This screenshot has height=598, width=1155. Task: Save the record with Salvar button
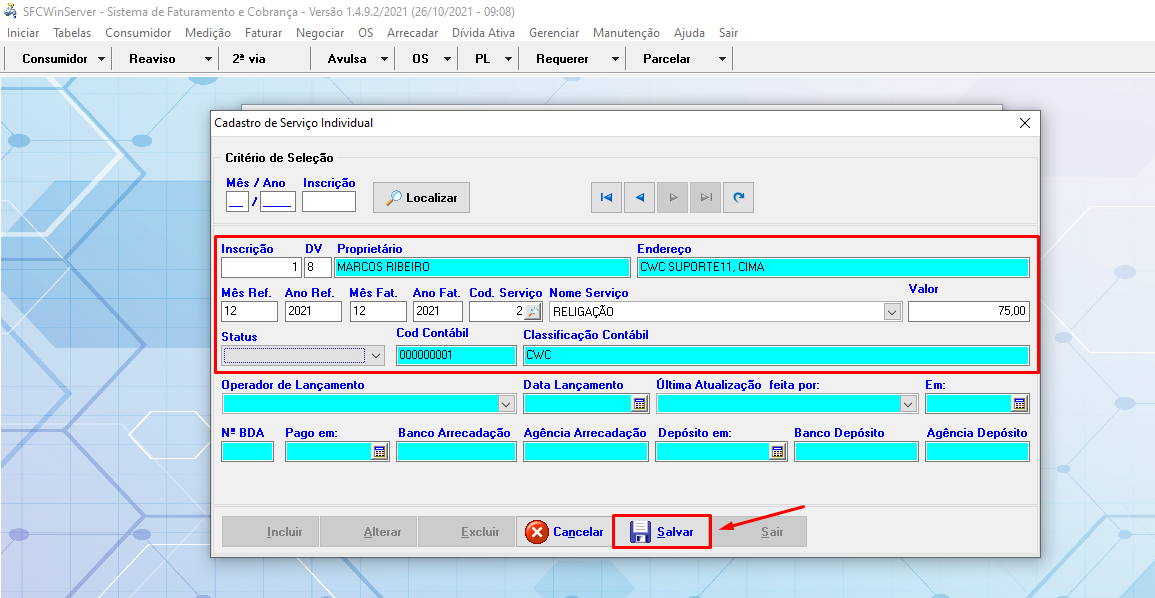click(x=661, y=532)
